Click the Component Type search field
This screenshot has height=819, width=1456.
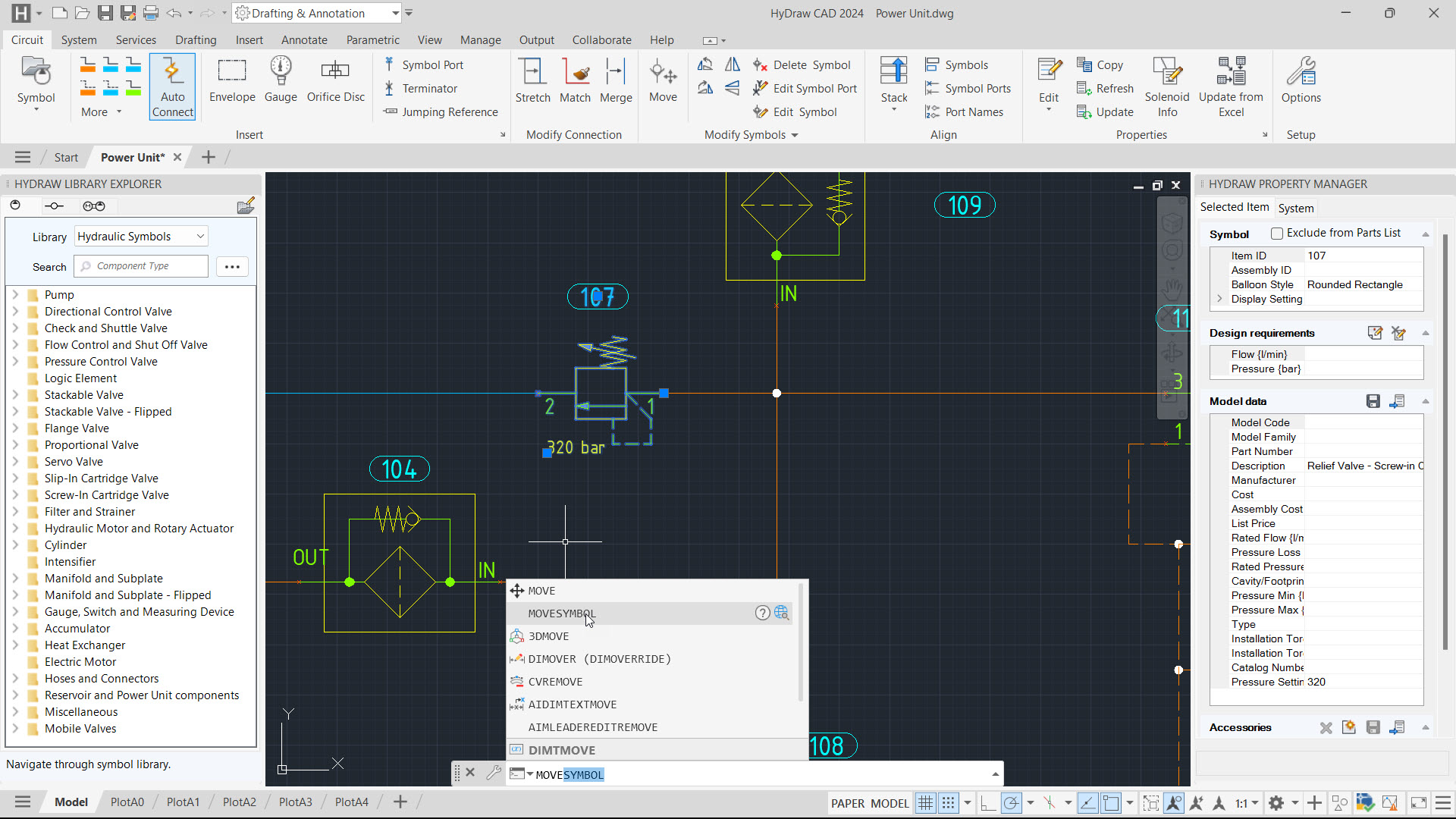[x=141, y=266]
